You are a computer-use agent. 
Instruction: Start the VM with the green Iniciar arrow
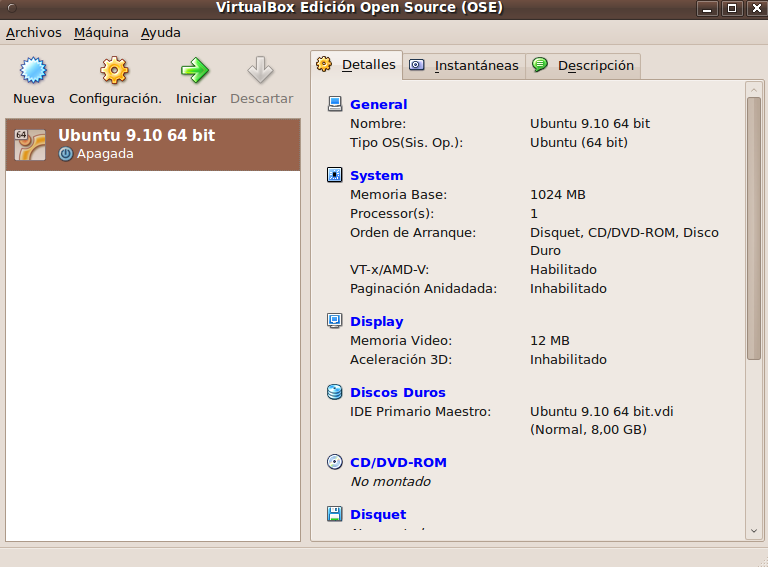(x=195, y=70)
